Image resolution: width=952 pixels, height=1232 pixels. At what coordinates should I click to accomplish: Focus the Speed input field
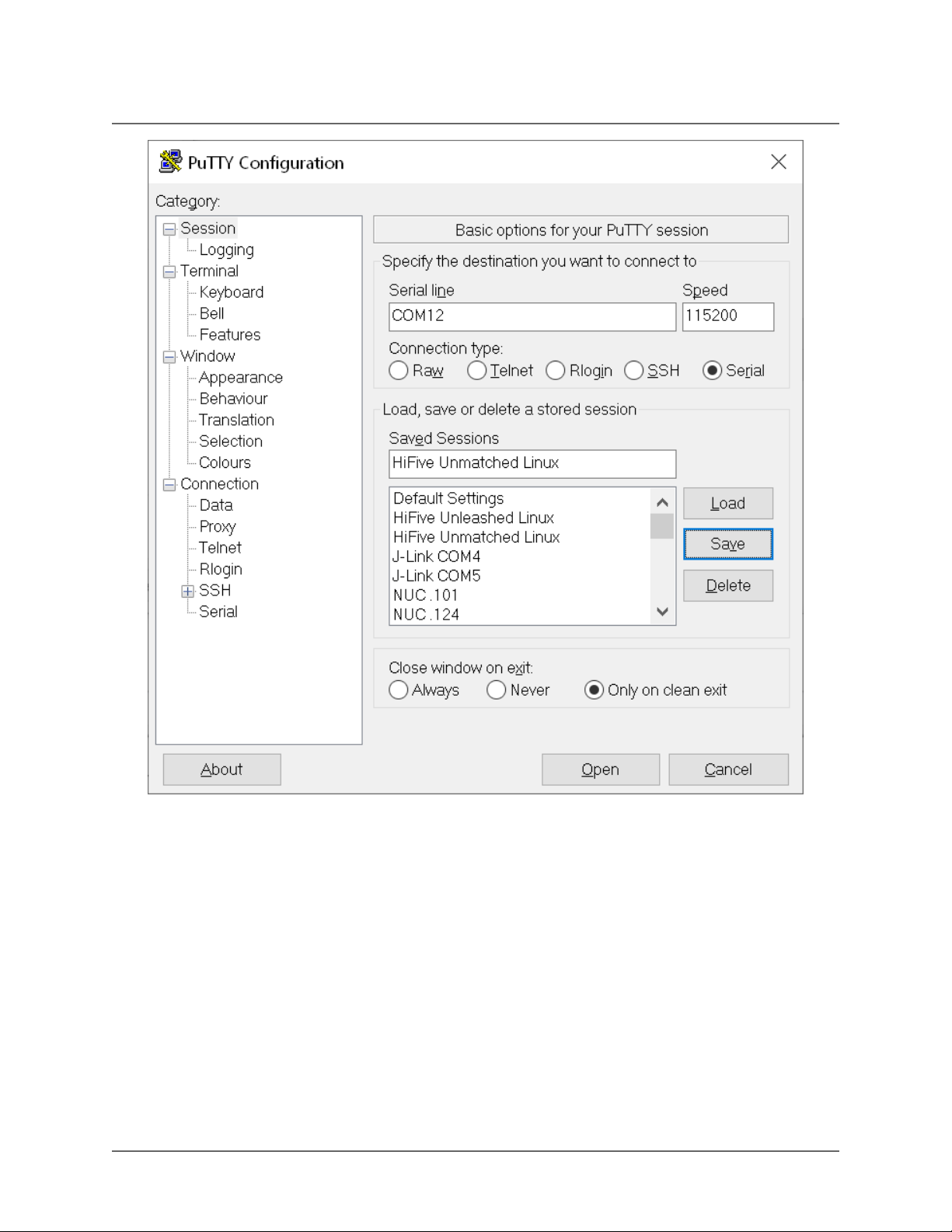728,316
